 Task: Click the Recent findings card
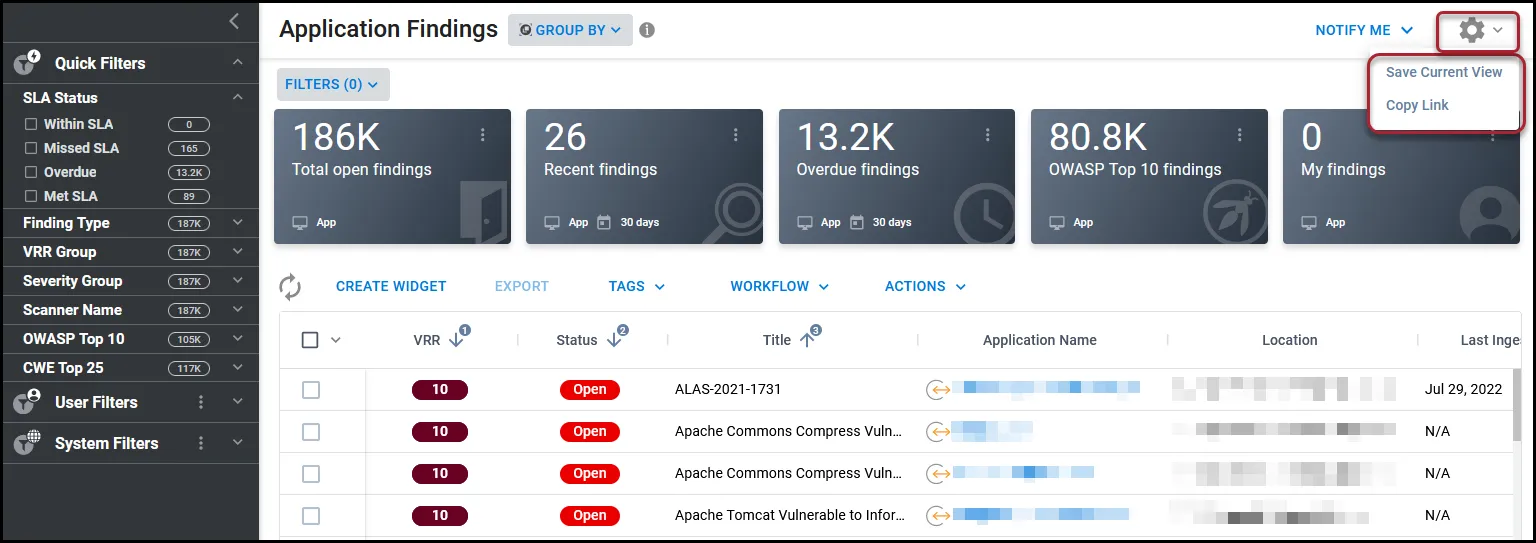click(644, 177)
